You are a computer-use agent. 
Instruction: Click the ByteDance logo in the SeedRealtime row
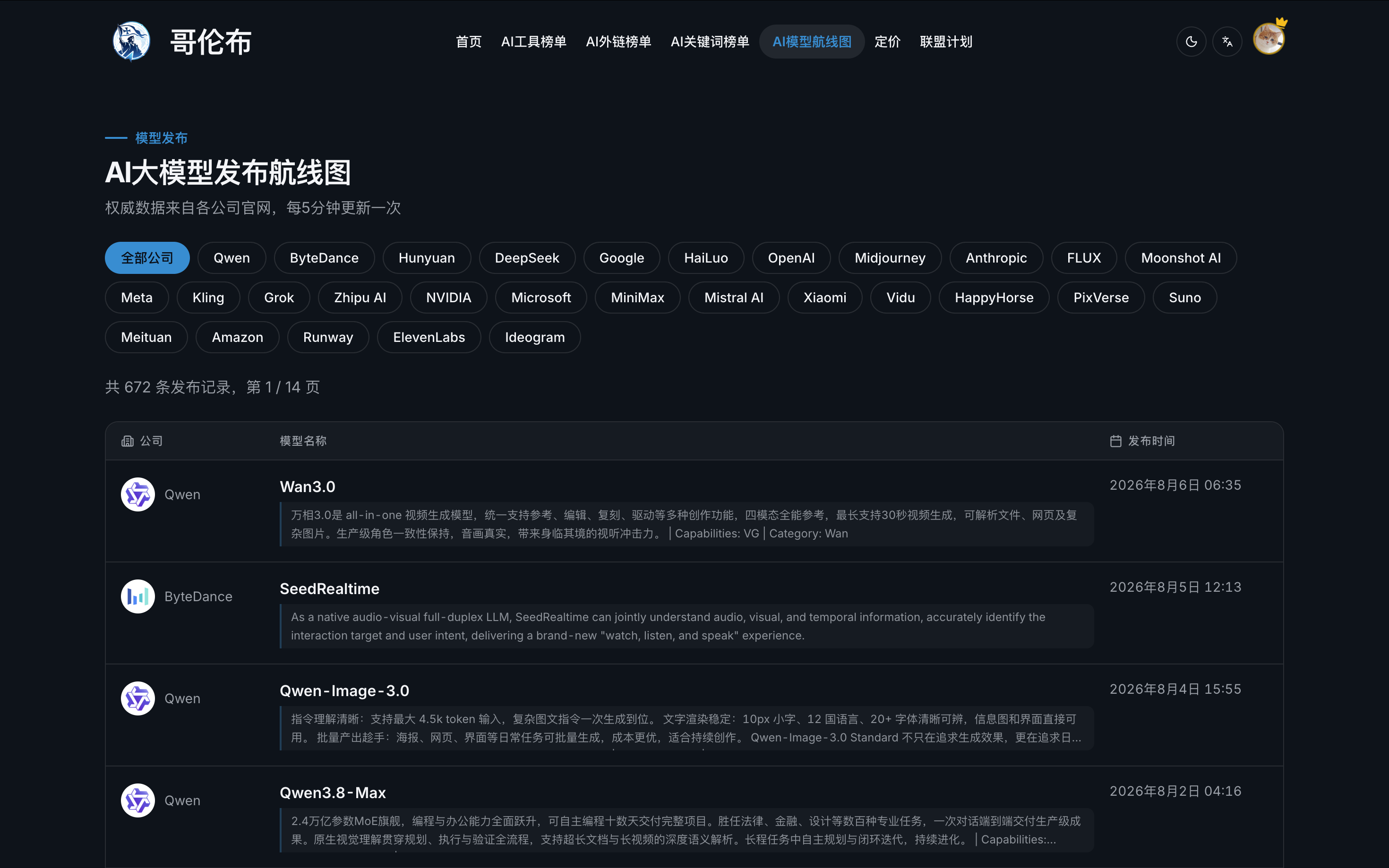[138, 596]
